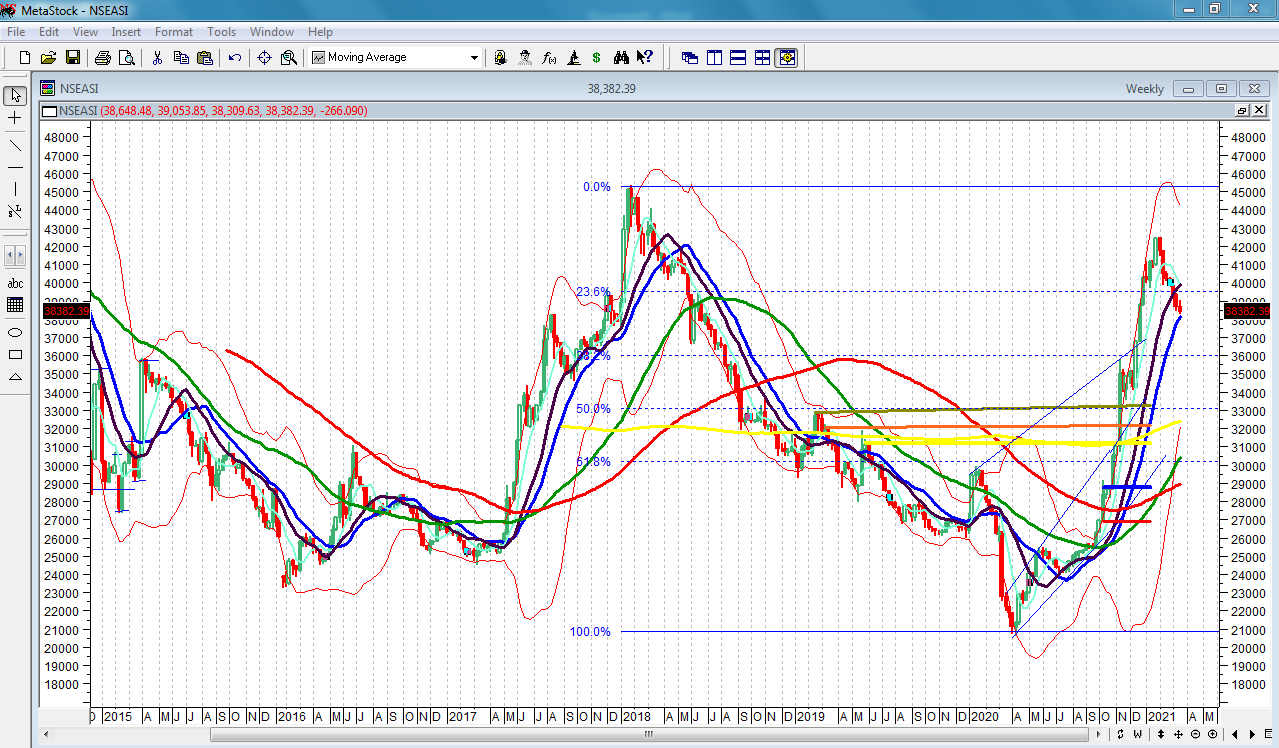
Task: Open the Insert menu
Action: click(x=126, y=32)
